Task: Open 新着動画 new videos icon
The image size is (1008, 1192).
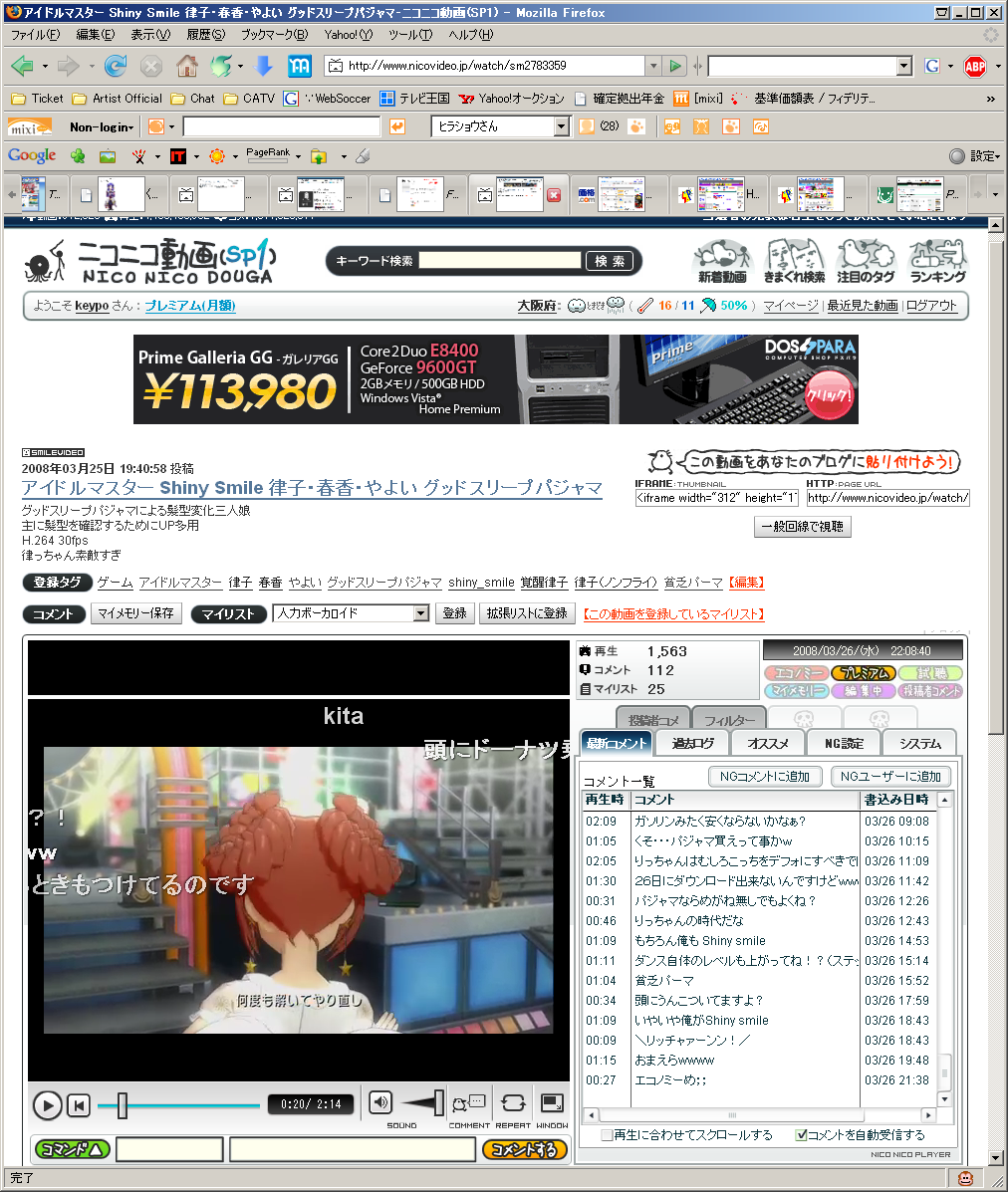Action: tap(722, 262)
